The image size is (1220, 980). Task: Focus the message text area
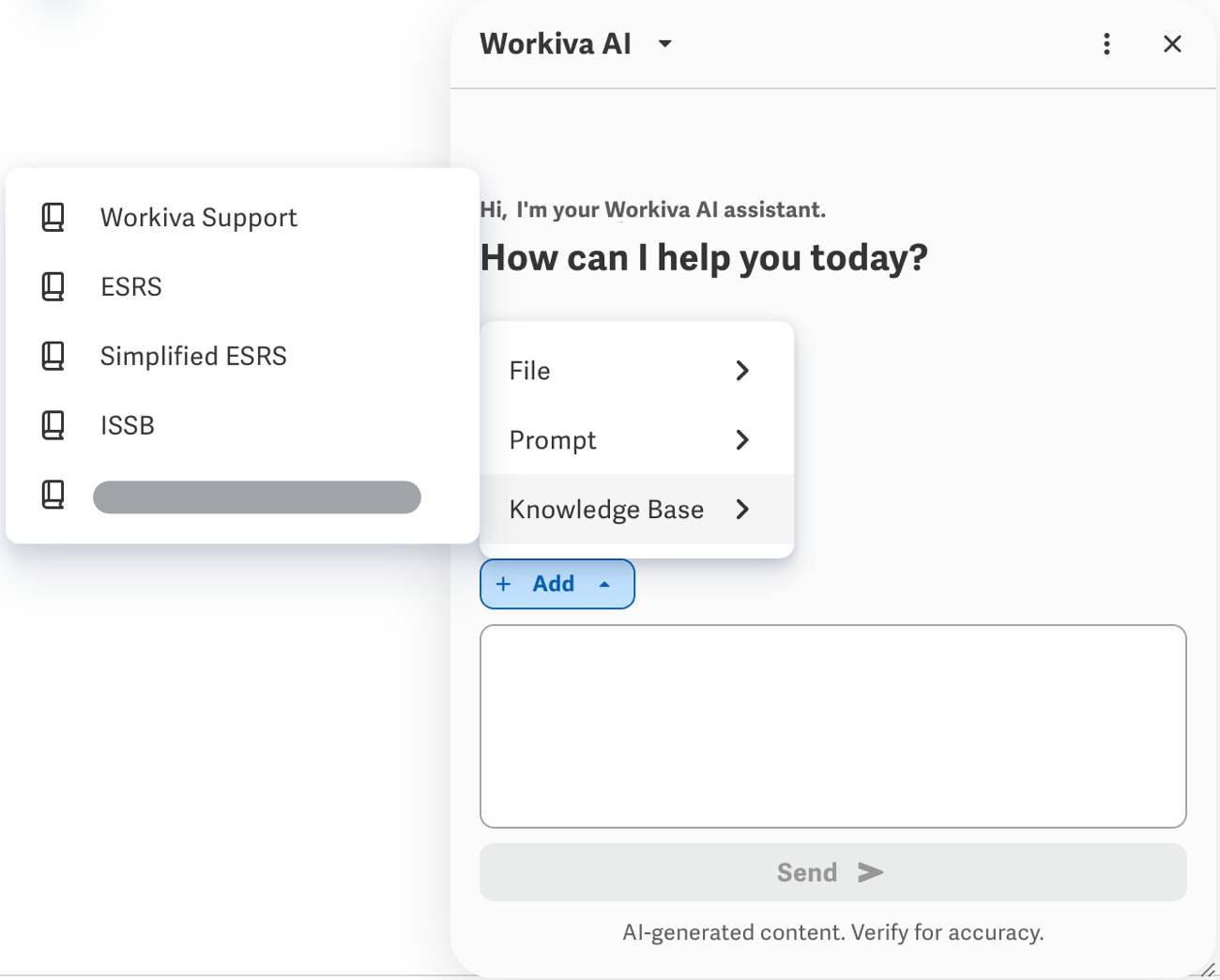point(833,727)
